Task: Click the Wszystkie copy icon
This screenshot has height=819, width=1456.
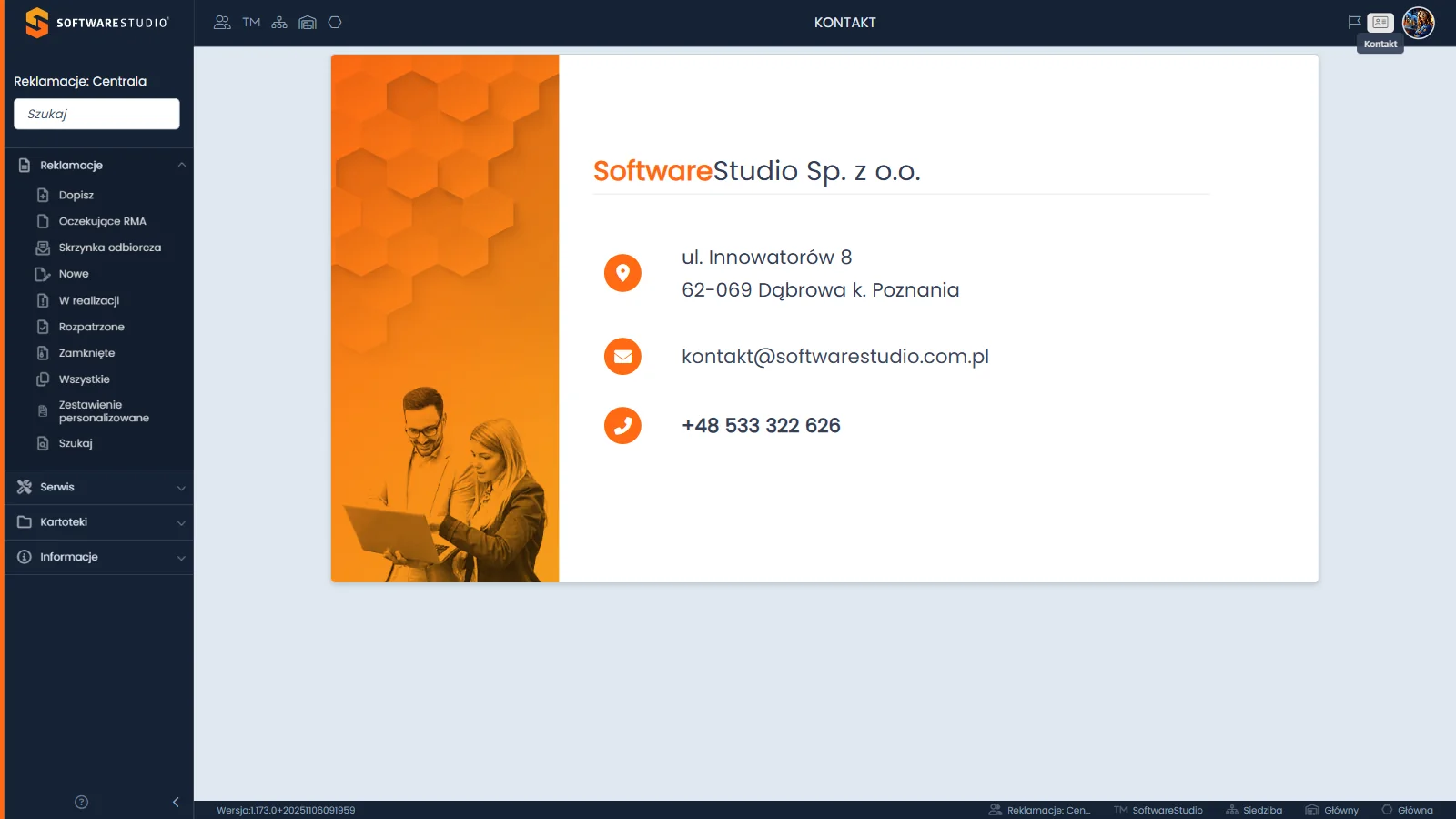Action: point(43,379)
